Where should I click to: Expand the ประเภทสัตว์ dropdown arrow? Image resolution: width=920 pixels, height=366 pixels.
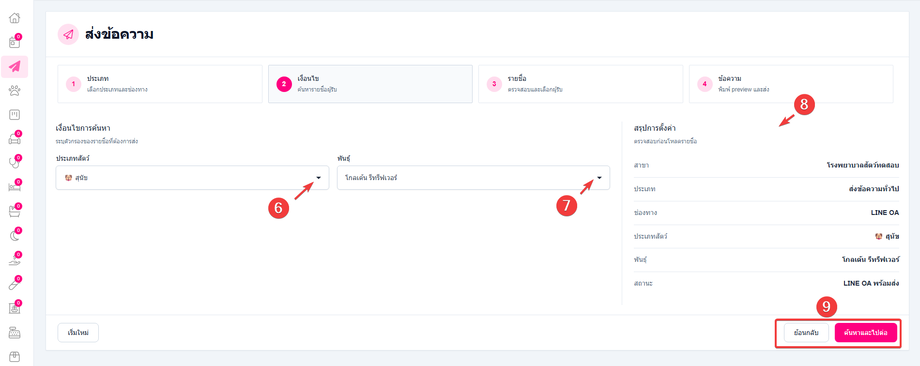(x=319, y=178)
